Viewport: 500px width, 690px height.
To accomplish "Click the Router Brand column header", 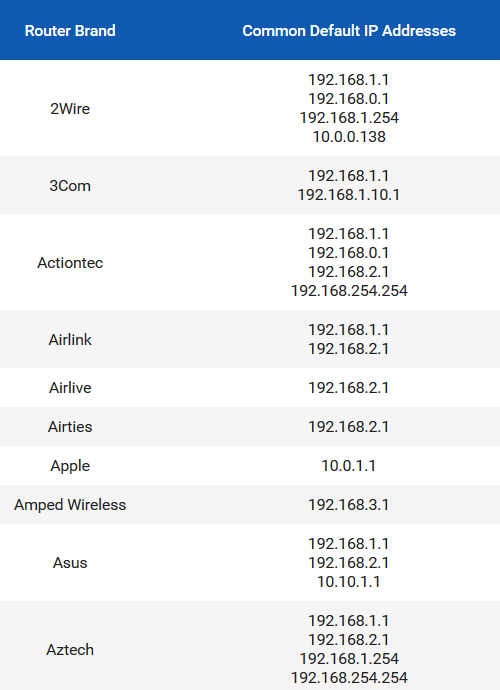I will 70,31.
